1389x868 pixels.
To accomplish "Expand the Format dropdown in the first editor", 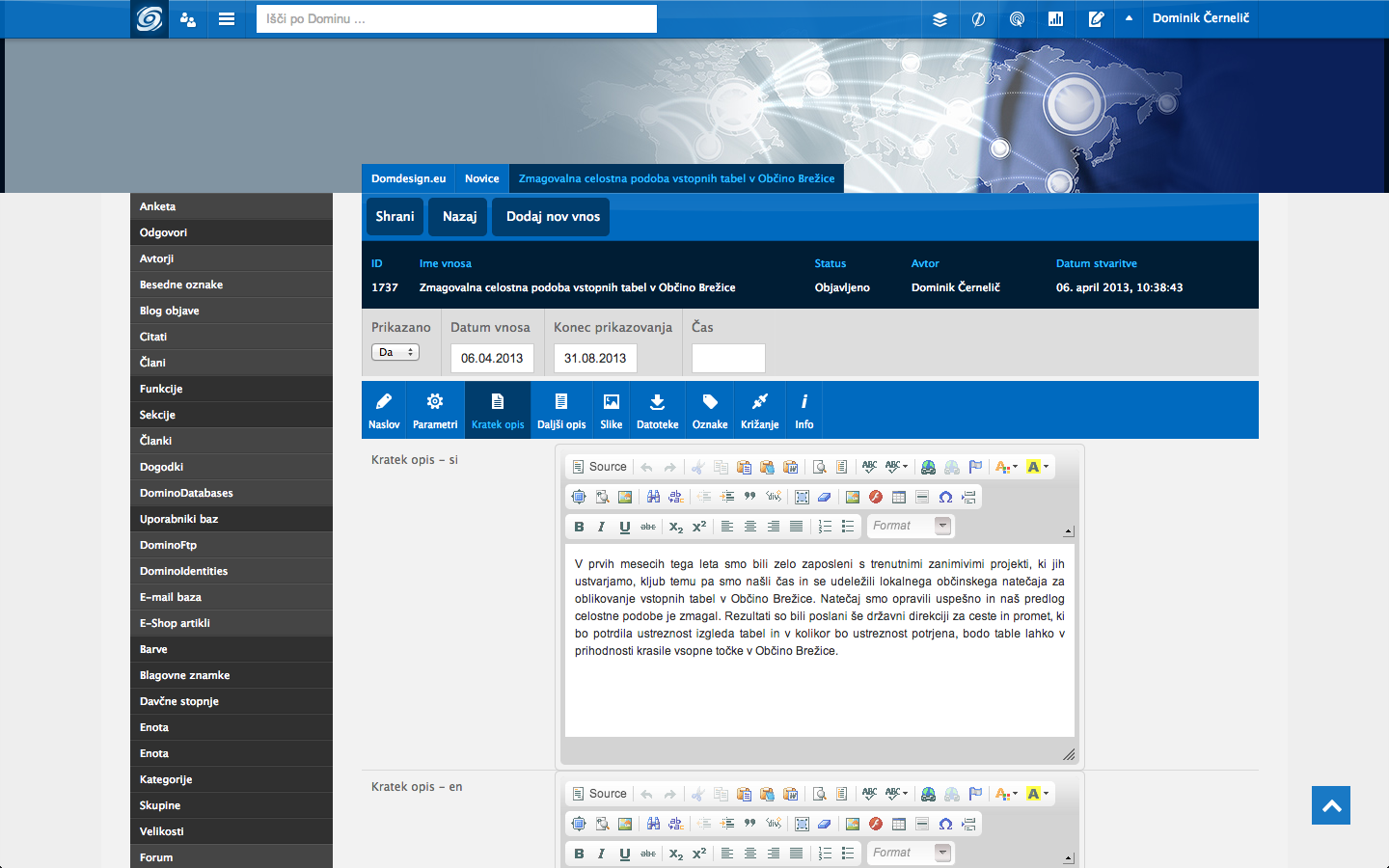I will pyautogui.click(x=942, y=526).
